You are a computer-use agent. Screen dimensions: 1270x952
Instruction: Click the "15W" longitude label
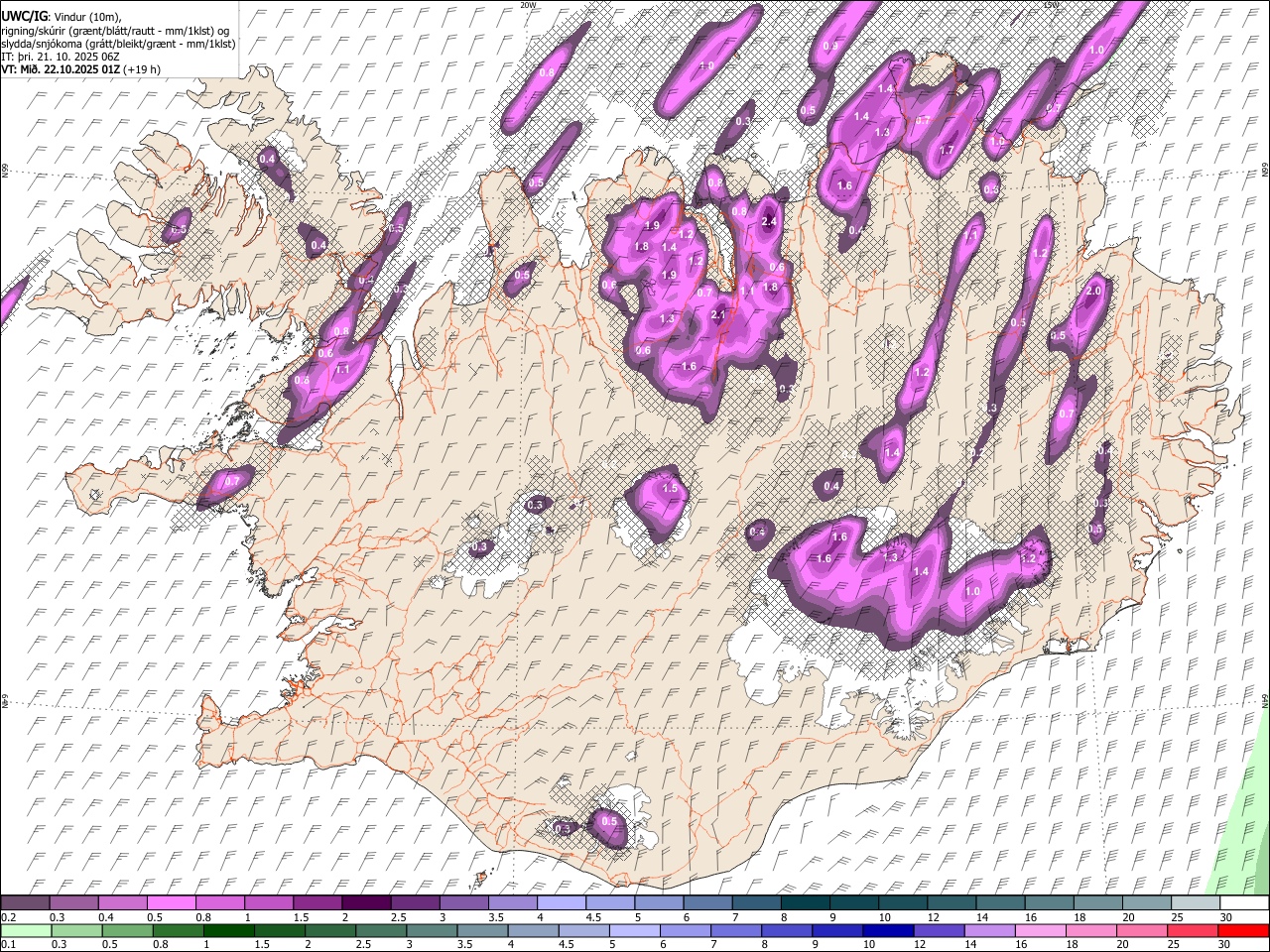(x=1051, y=5)
